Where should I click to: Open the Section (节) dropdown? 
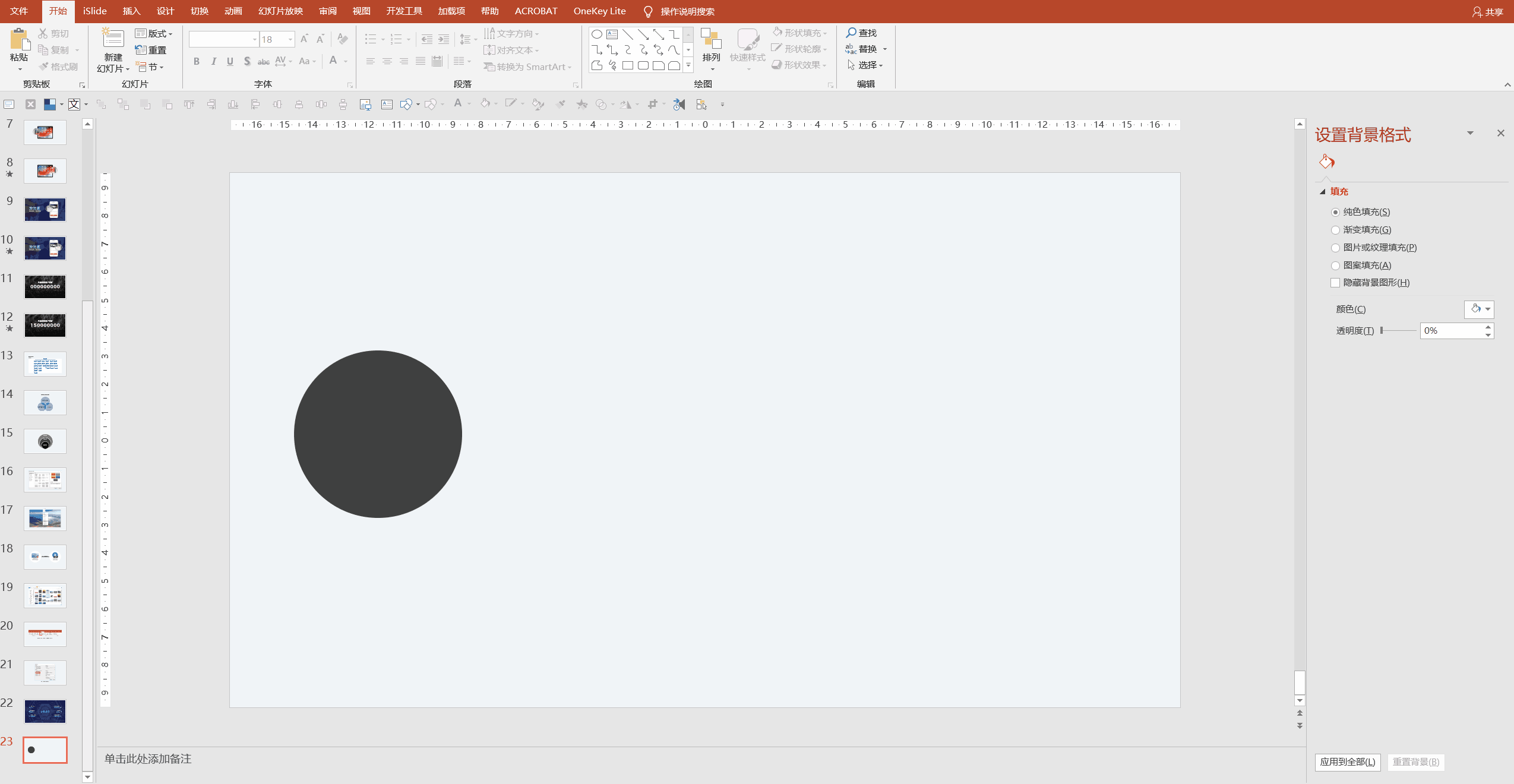pyautogui.click(x=150, y=67)
